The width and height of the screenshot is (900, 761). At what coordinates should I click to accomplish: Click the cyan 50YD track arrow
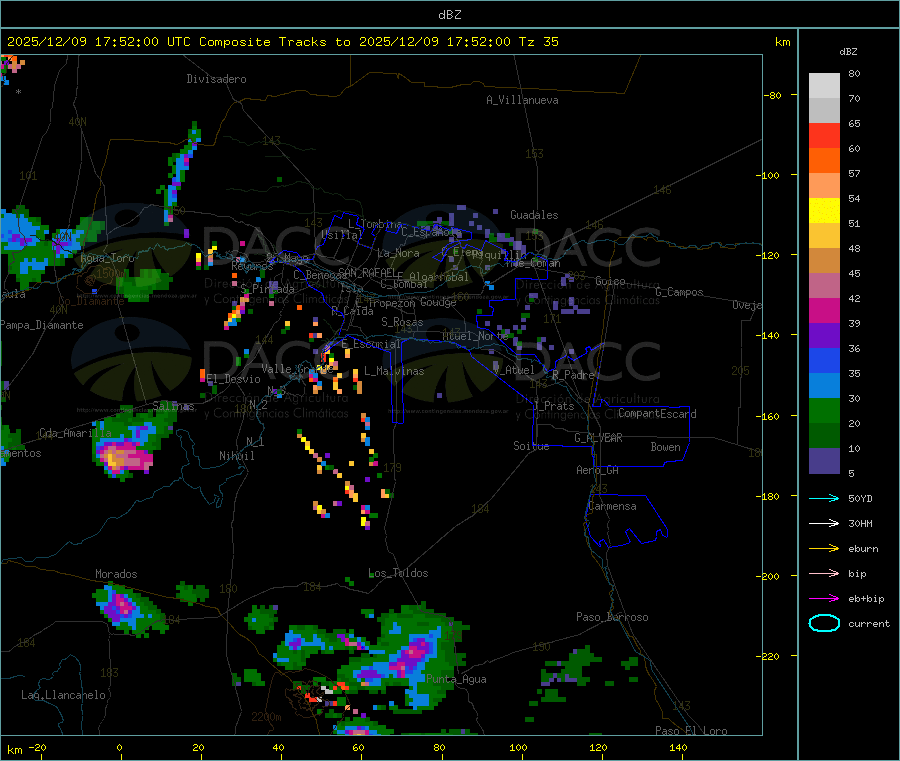tap(824, 498)
